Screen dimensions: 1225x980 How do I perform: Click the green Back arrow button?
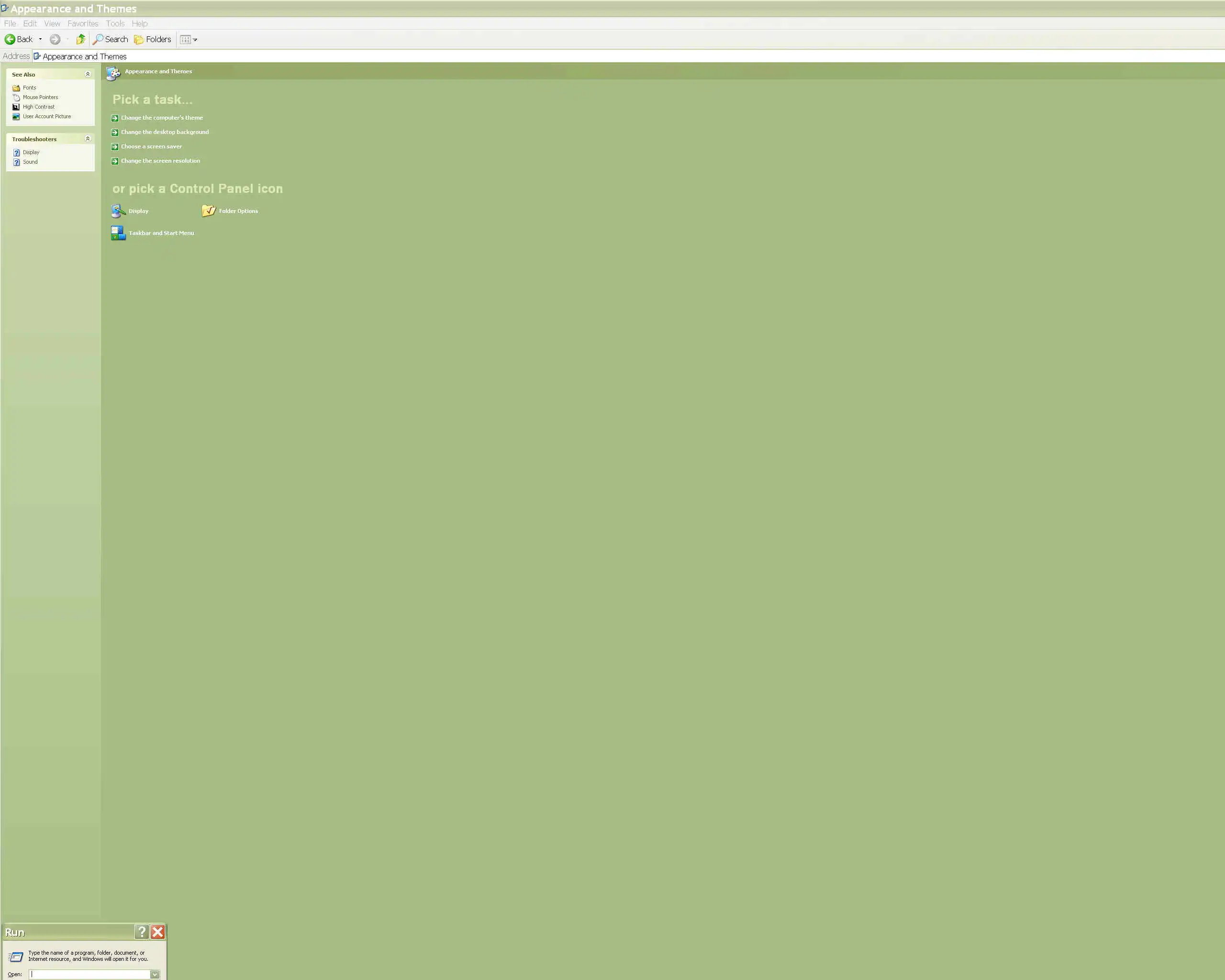coord(10,39)
